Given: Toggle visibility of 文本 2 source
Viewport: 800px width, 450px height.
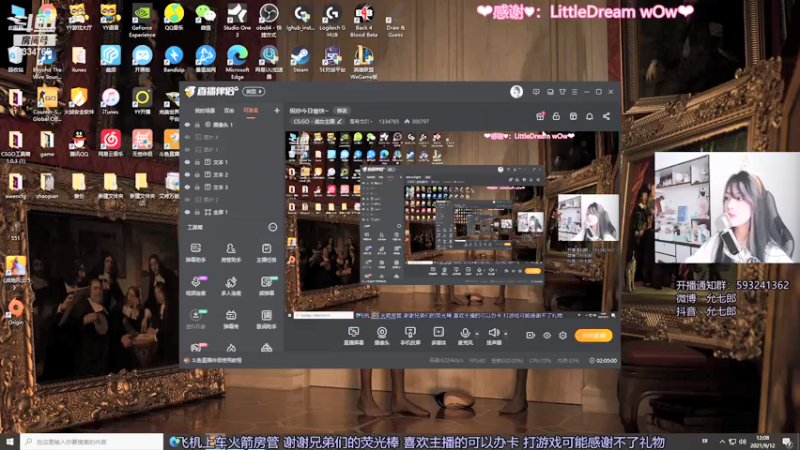Looking at the screenshot, I should (187, 174).
